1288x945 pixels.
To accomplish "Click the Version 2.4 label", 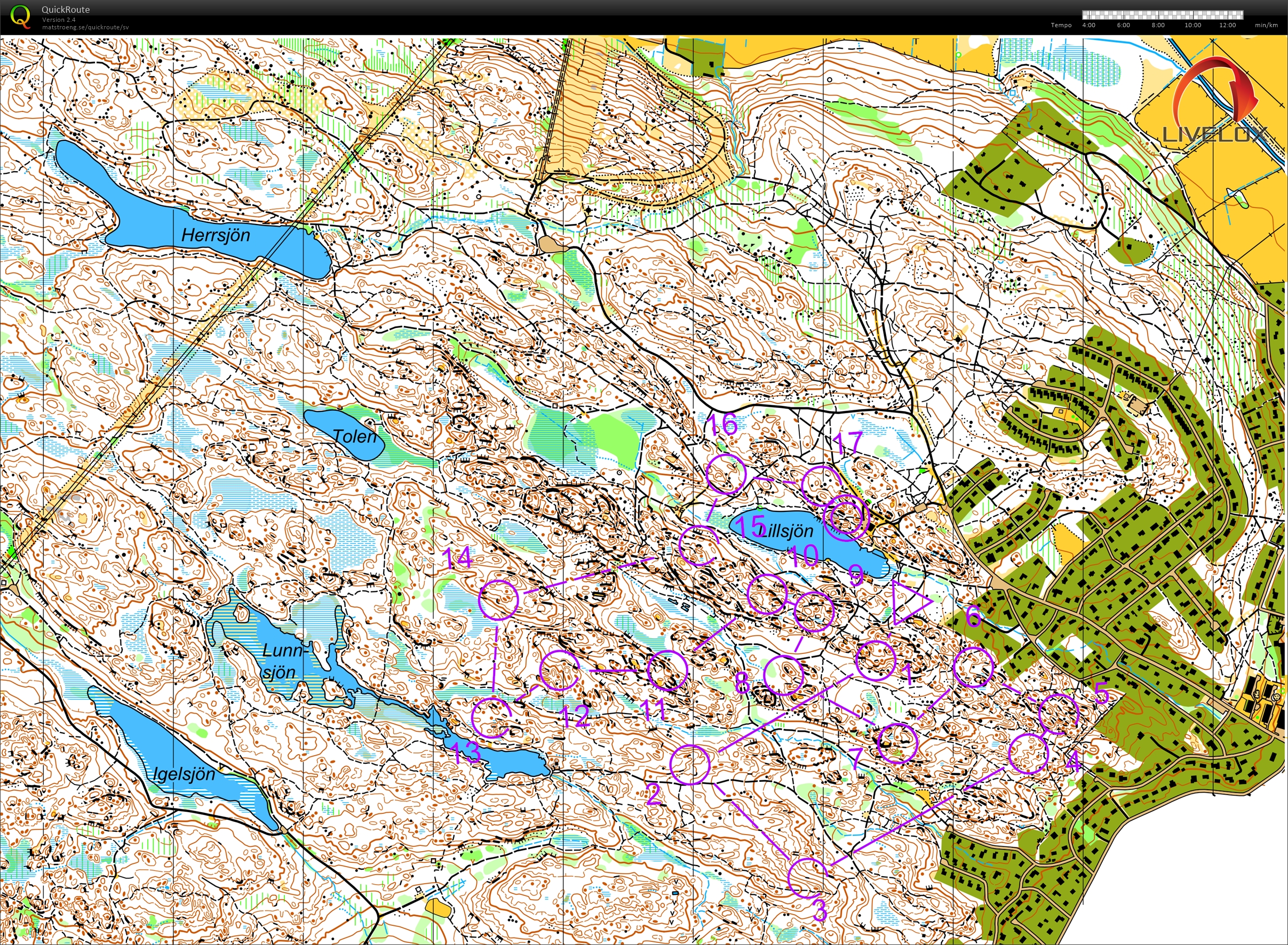I will coord(58,20).
